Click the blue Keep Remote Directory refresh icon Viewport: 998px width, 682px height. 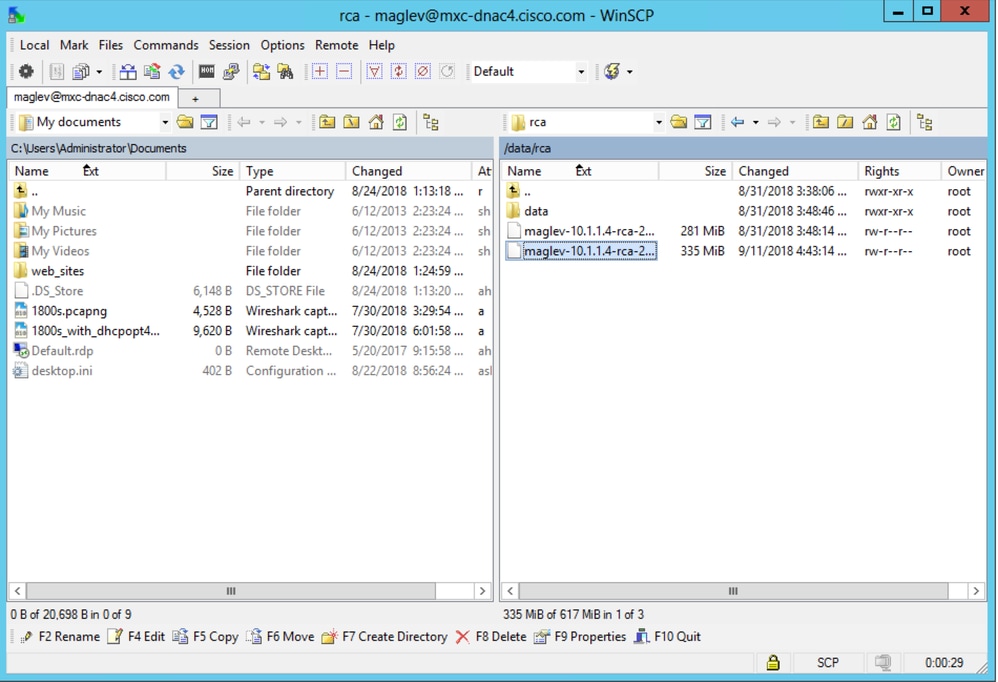[176, 71]
